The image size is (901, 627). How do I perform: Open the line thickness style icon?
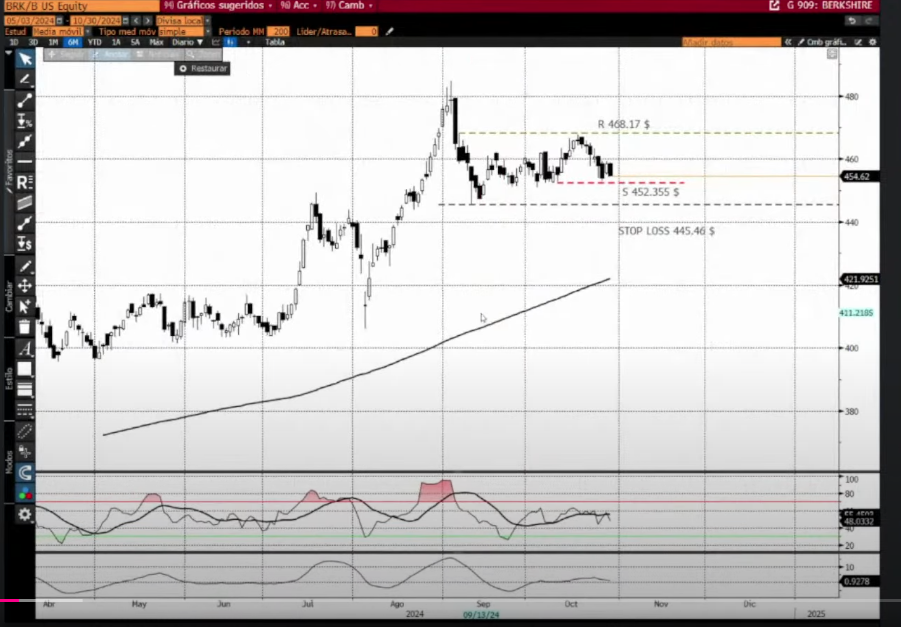25,390
